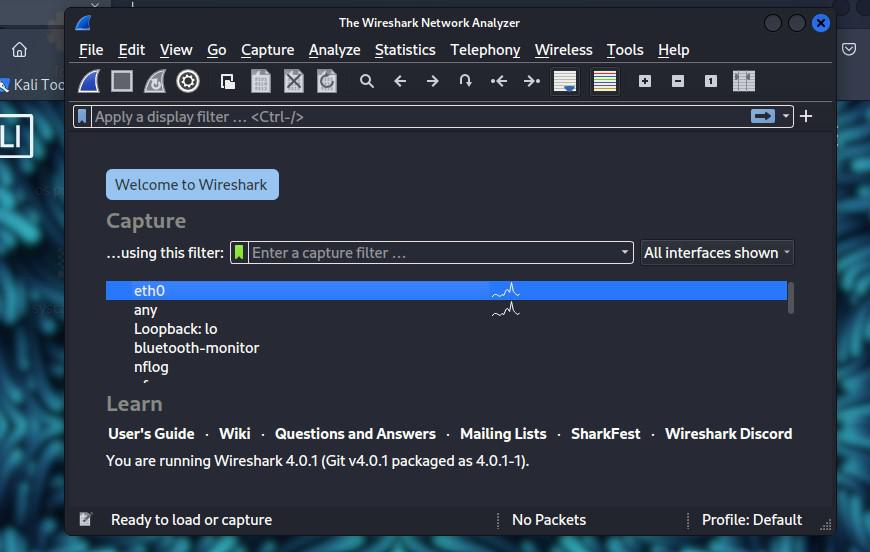Open display filter history dropdown arrow
Image resolution: width=870 pixels, height=552 pixels.
click(786, 116)
